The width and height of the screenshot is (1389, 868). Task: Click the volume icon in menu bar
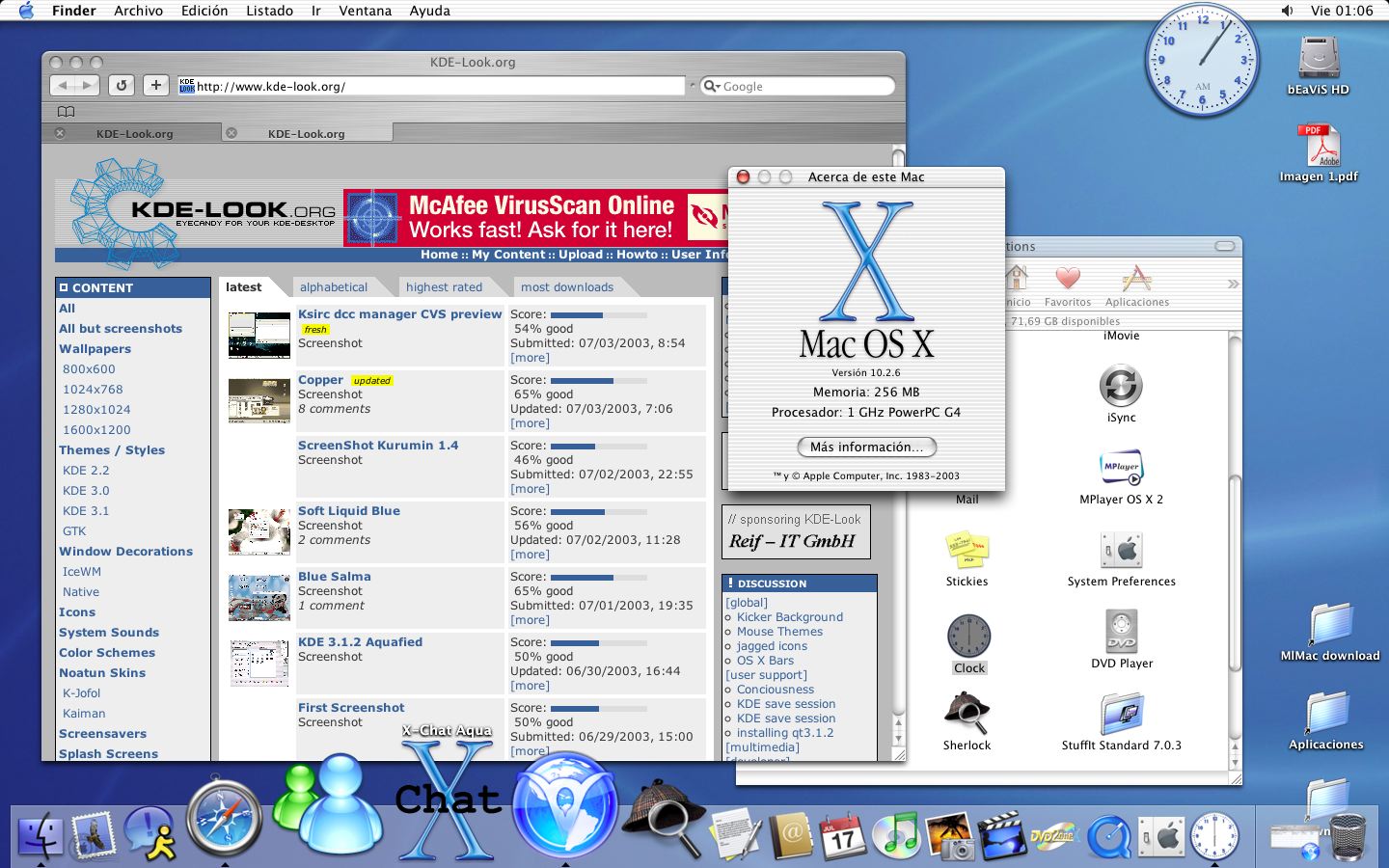tap(1287, 11)
